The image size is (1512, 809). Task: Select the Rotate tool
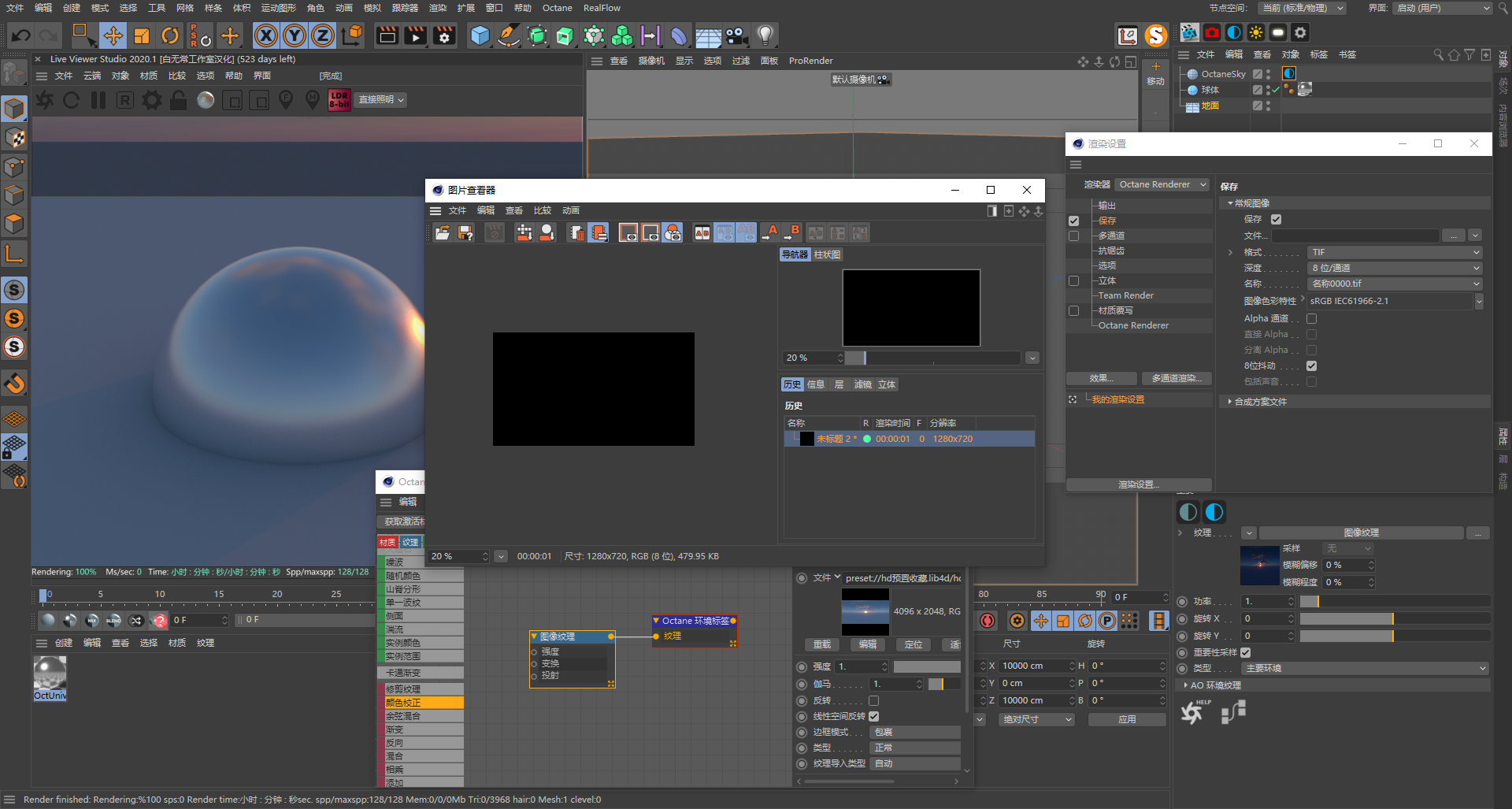pyautogui.click(x=170, y=35)
